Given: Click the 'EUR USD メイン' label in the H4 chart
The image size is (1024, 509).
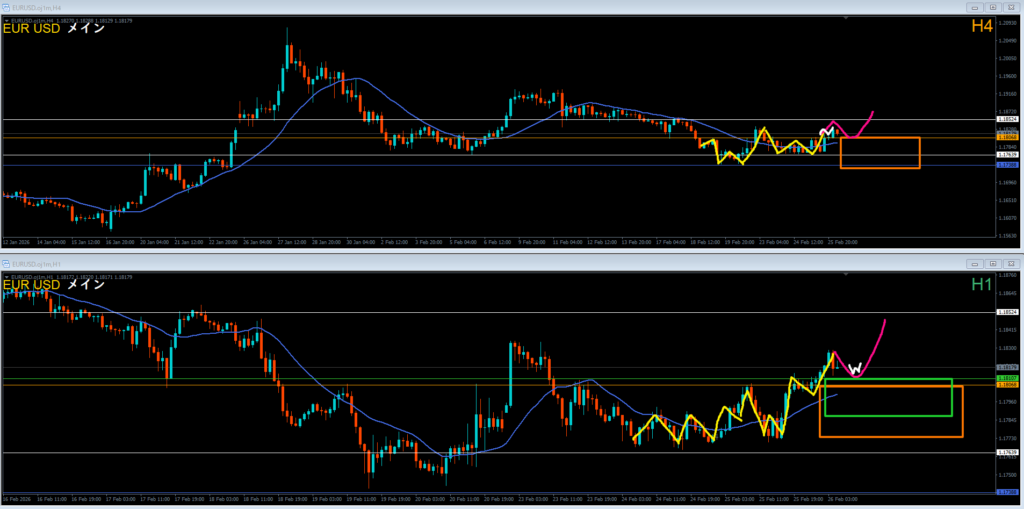Looking at the screenshot, I should 54,29.
